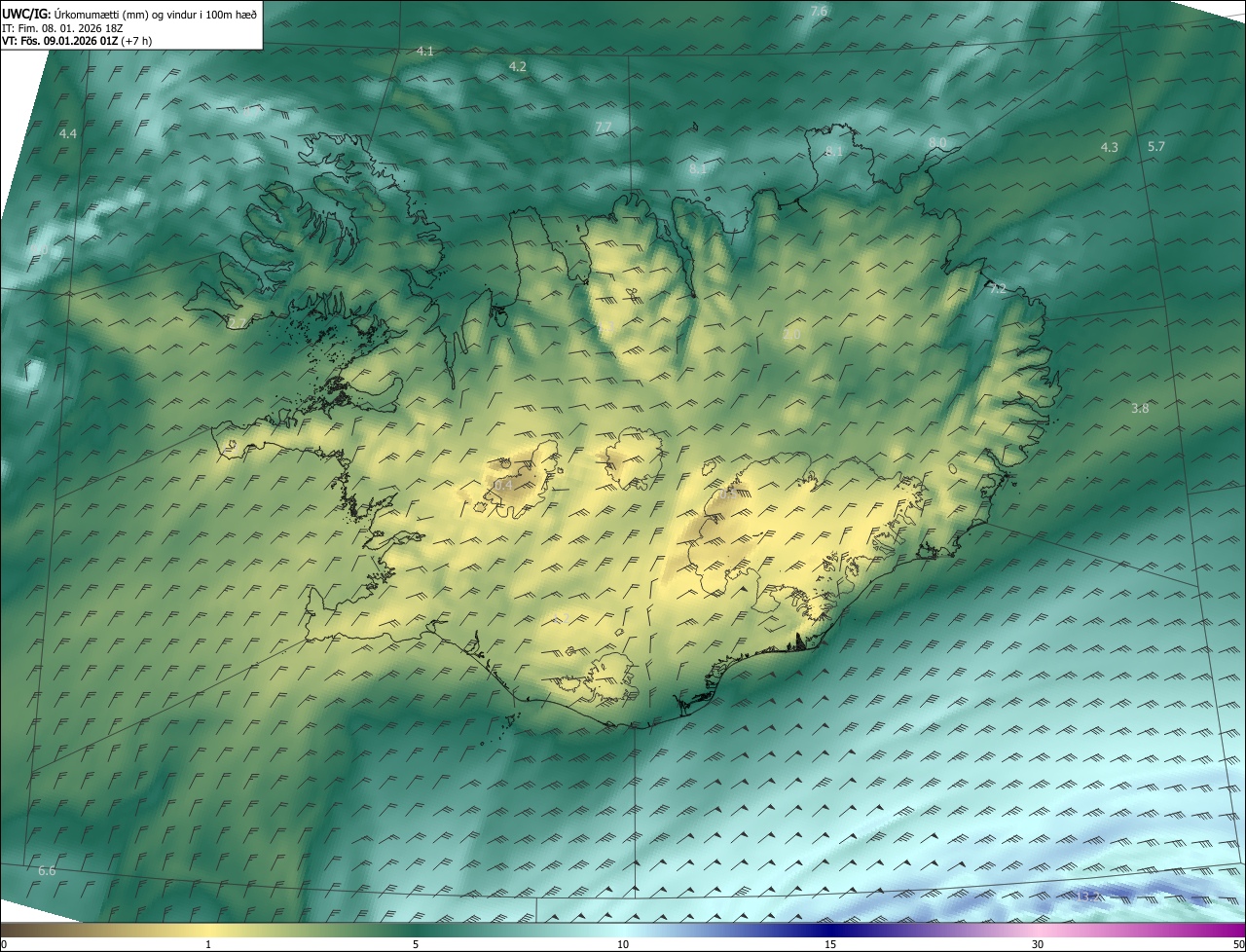Select the initial time 'IT: Fim. 08. 01. 2026 18Z'
1246x952 pixels.
(61, 27)
